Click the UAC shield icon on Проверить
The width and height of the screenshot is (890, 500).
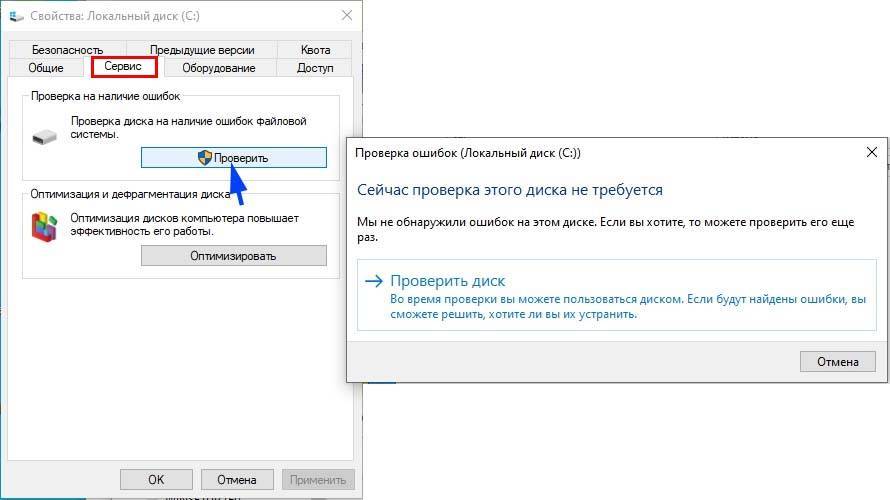point(205,158)
